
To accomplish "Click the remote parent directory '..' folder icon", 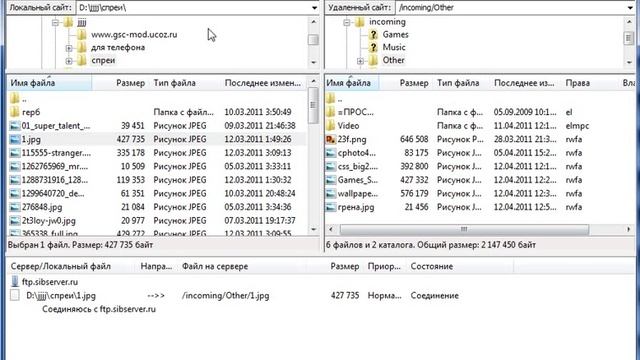I will [331, 98].
